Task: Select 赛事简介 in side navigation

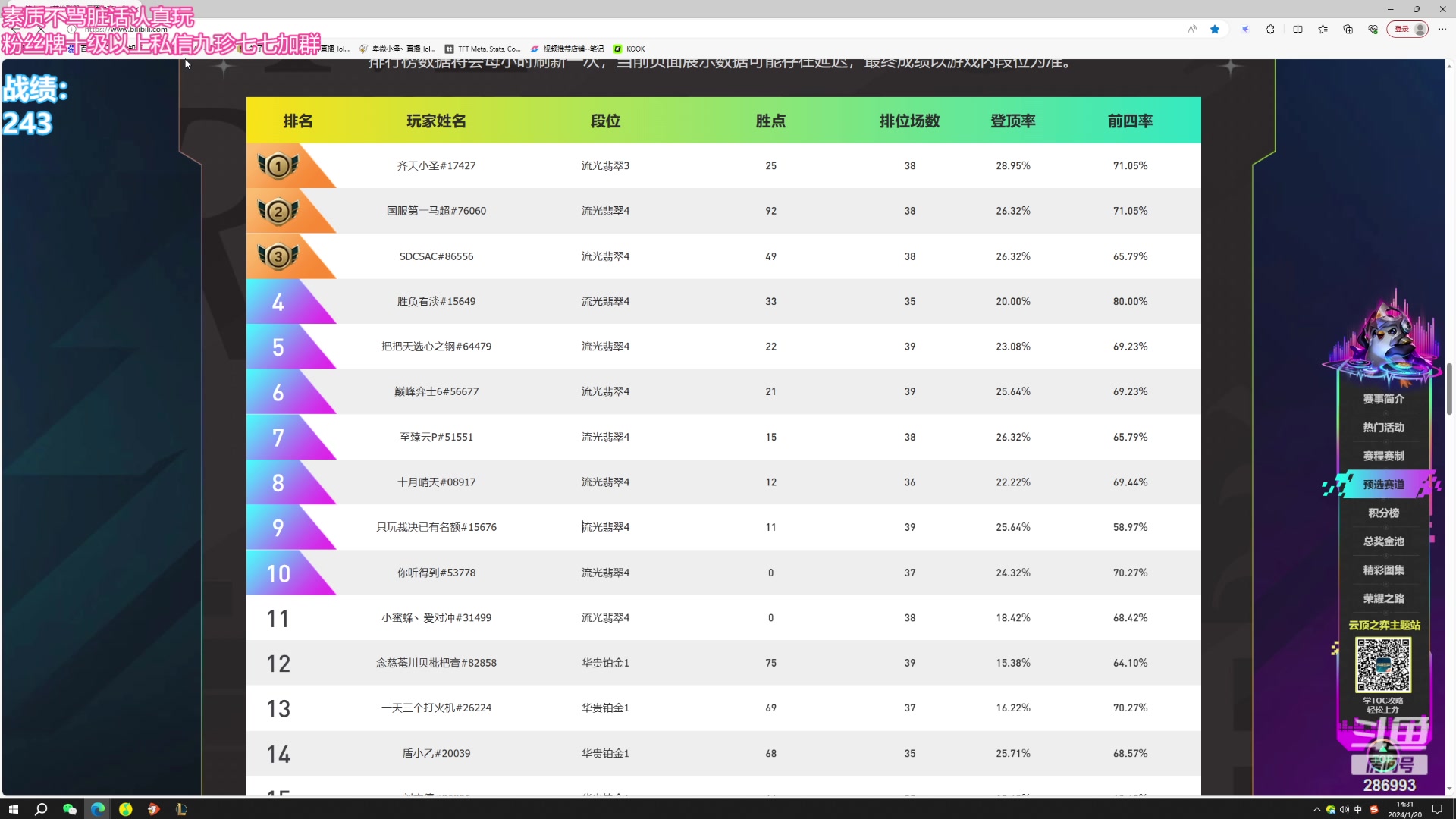Action: click(x=1383, y=399)
